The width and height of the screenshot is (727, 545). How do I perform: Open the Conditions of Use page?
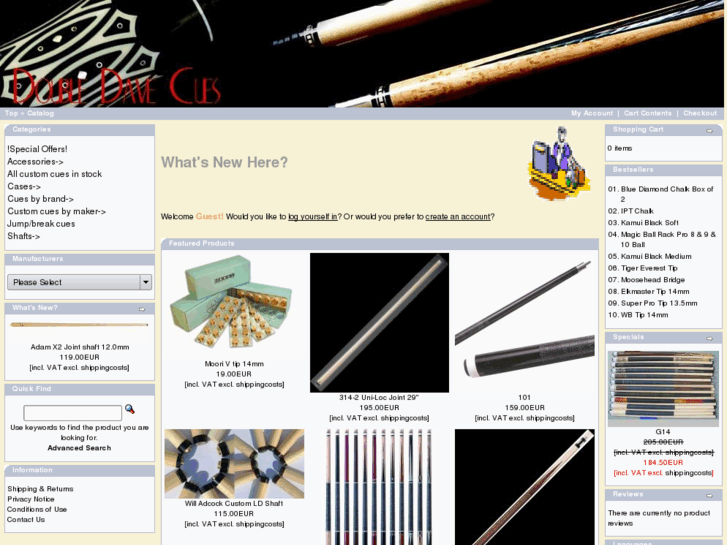click(37, 509)
